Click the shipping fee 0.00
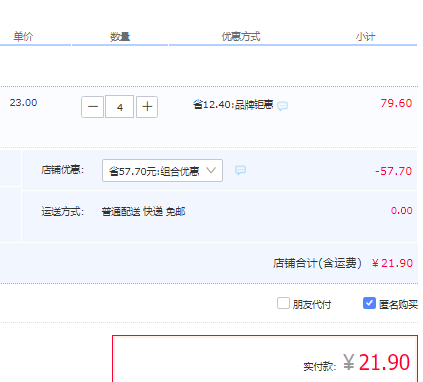 point(401,211)
